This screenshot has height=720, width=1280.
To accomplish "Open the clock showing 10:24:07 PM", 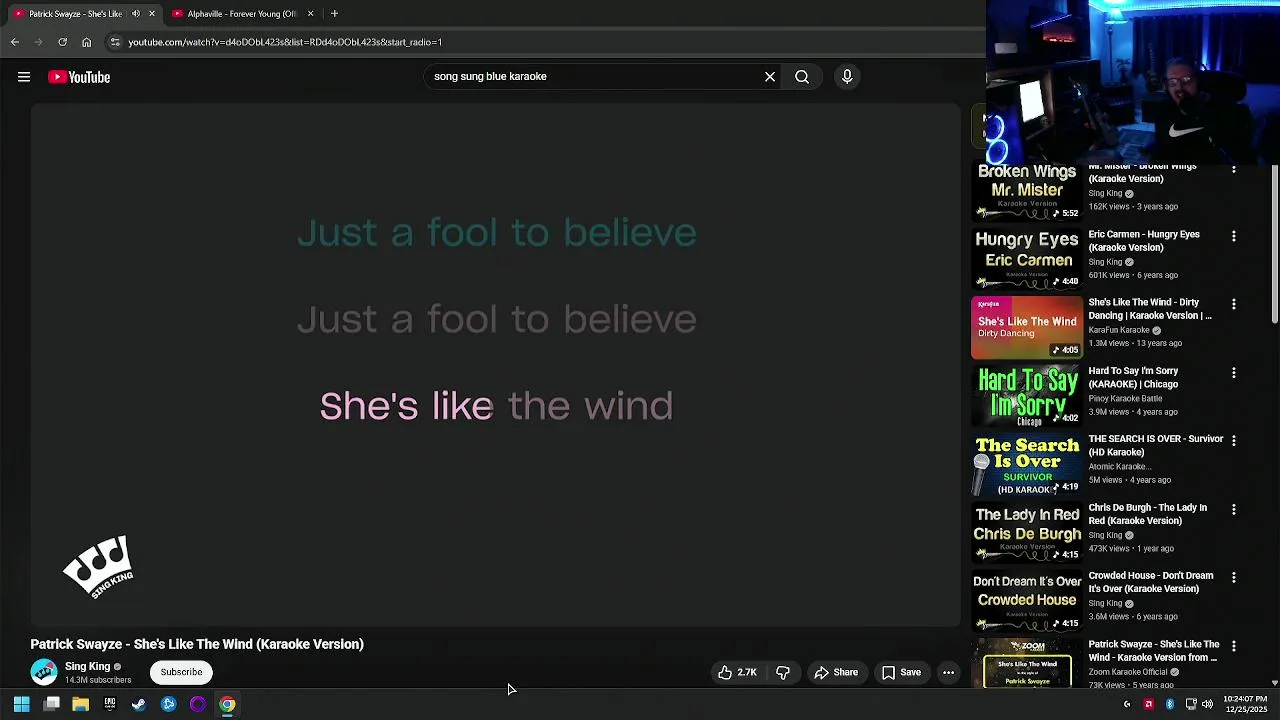I will (1245, 704).
